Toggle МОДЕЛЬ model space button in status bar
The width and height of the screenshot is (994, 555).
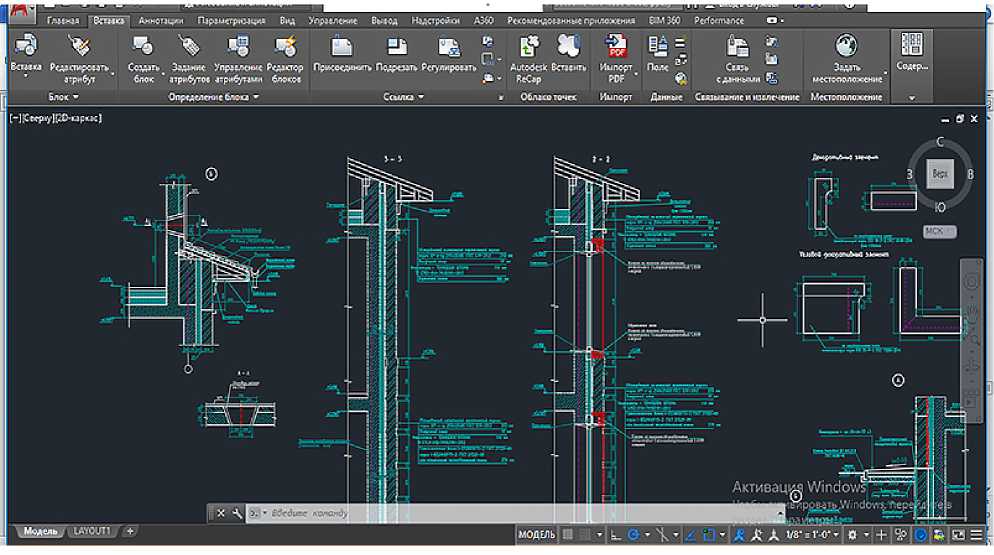click(536, 536)
